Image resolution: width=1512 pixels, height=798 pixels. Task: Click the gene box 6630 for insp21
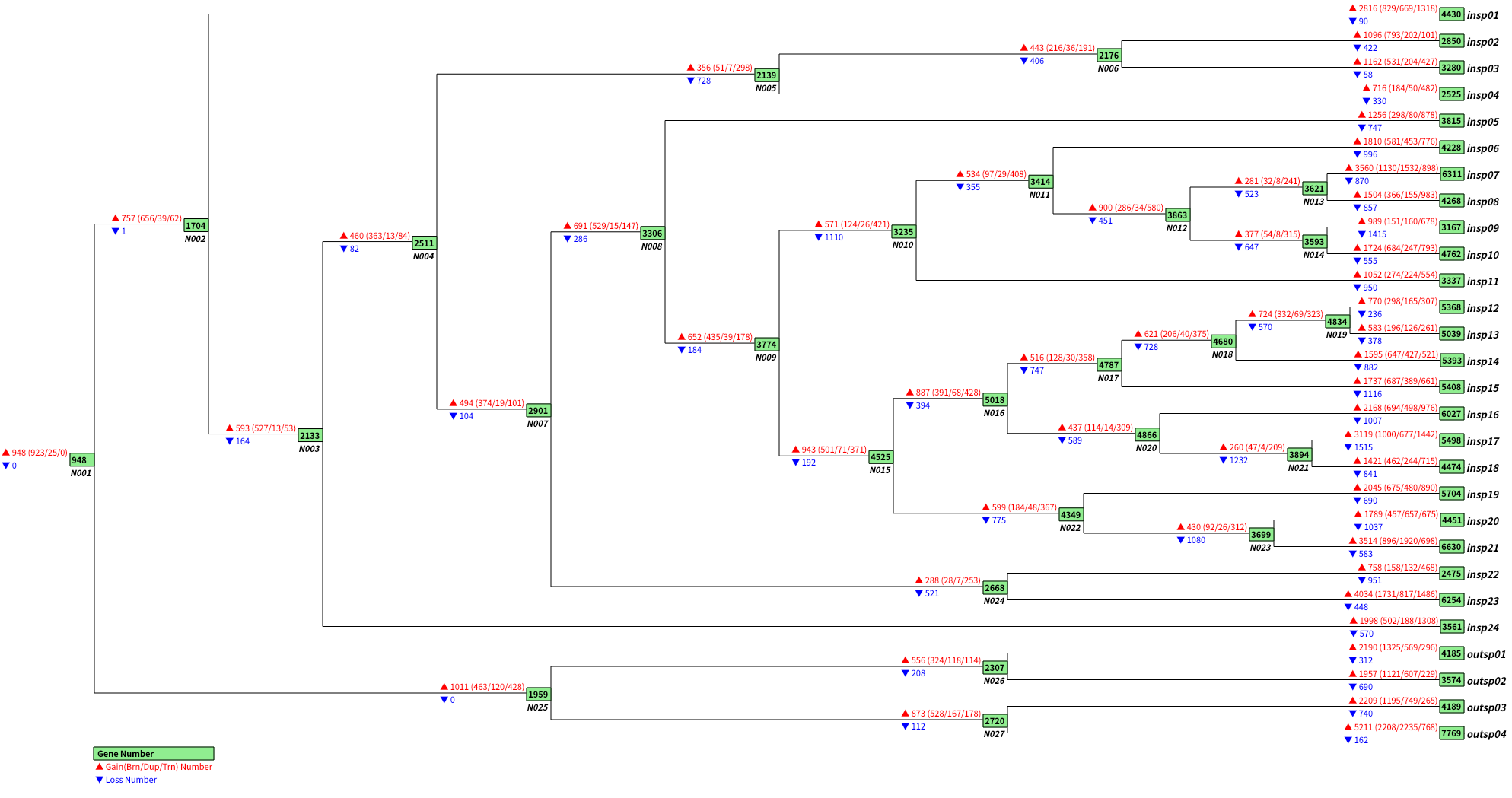point(1451,546)
